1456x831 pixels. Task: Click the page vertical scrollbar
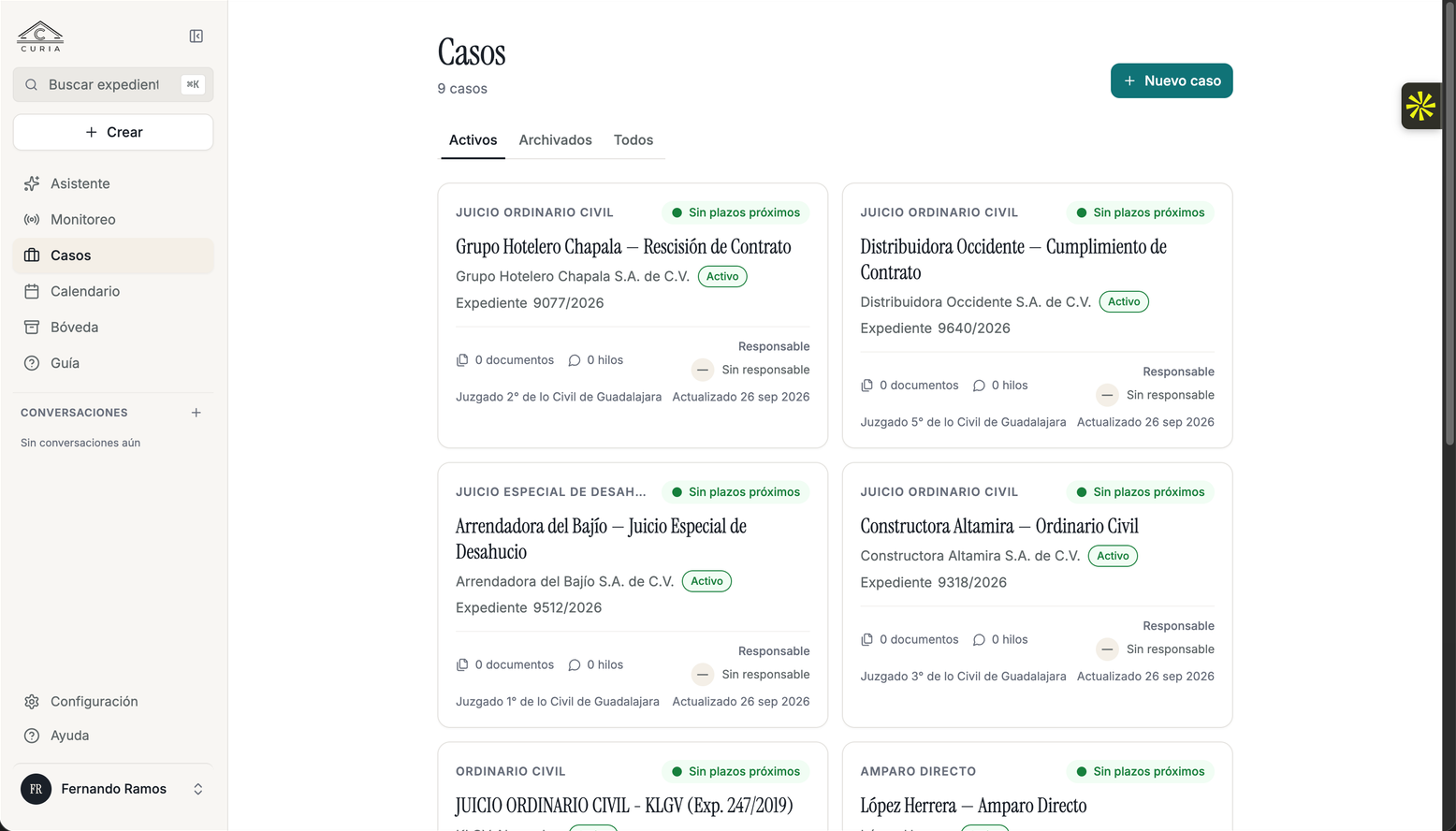tap(1449, 225)
